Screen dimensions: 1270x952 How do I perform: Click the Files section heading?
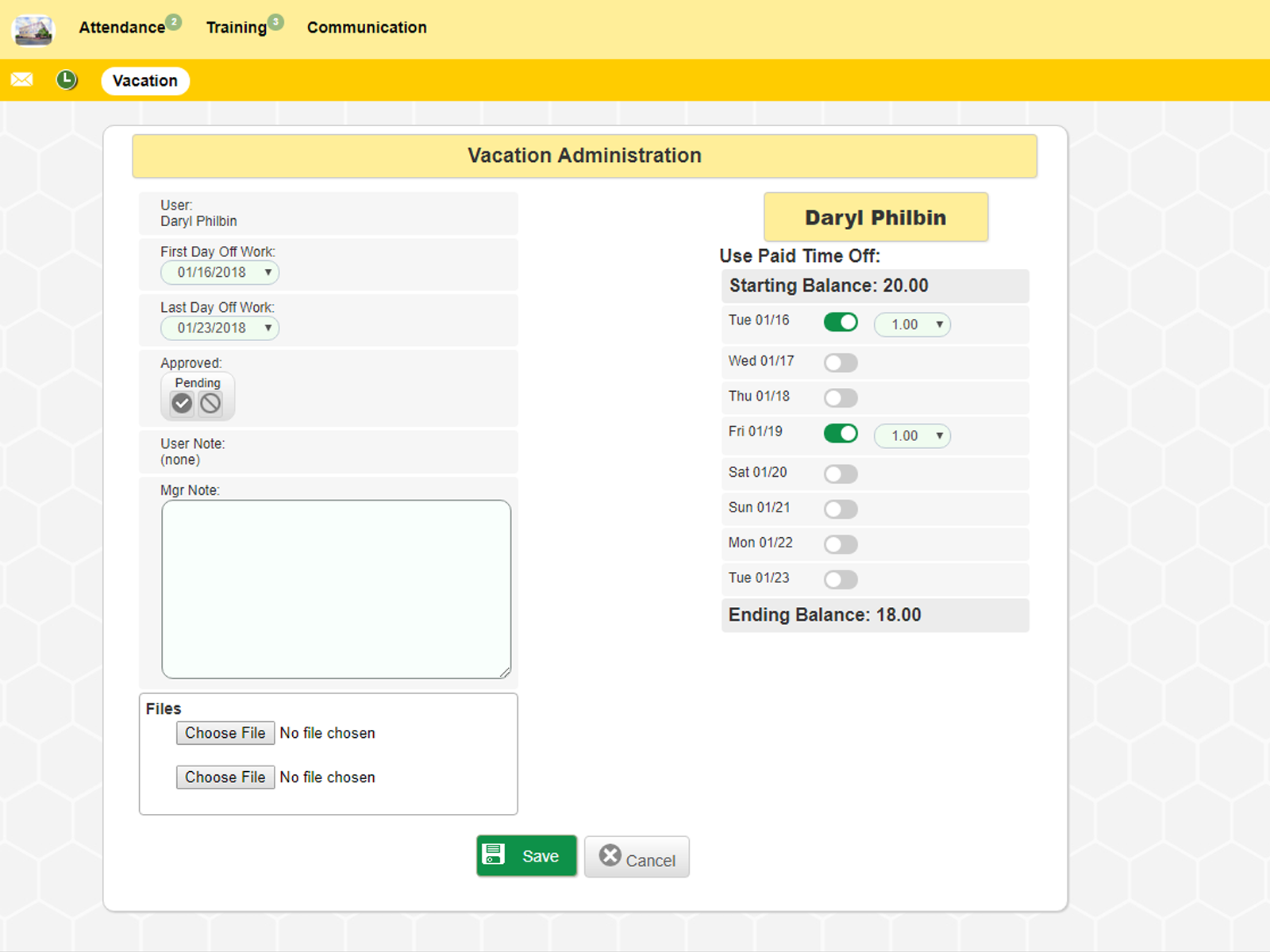[164, 708]
